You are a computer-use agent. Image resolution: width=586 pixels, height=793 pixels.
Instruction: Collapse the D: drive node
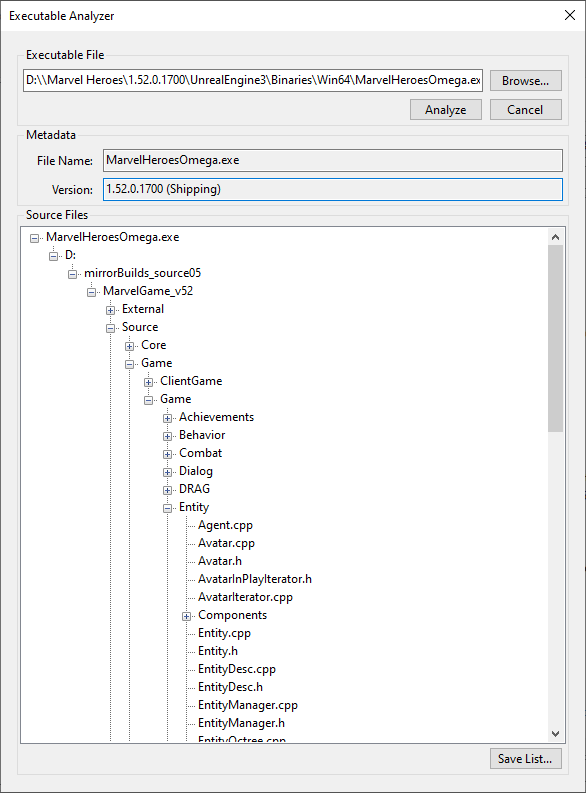pyautogui.click(x=54, y=256)
